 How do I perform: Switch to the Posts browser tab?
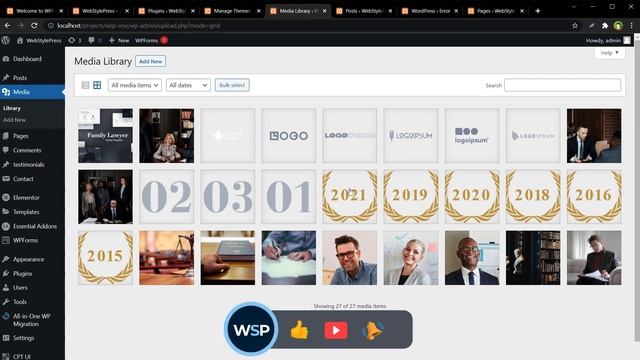tap(364, 11)
